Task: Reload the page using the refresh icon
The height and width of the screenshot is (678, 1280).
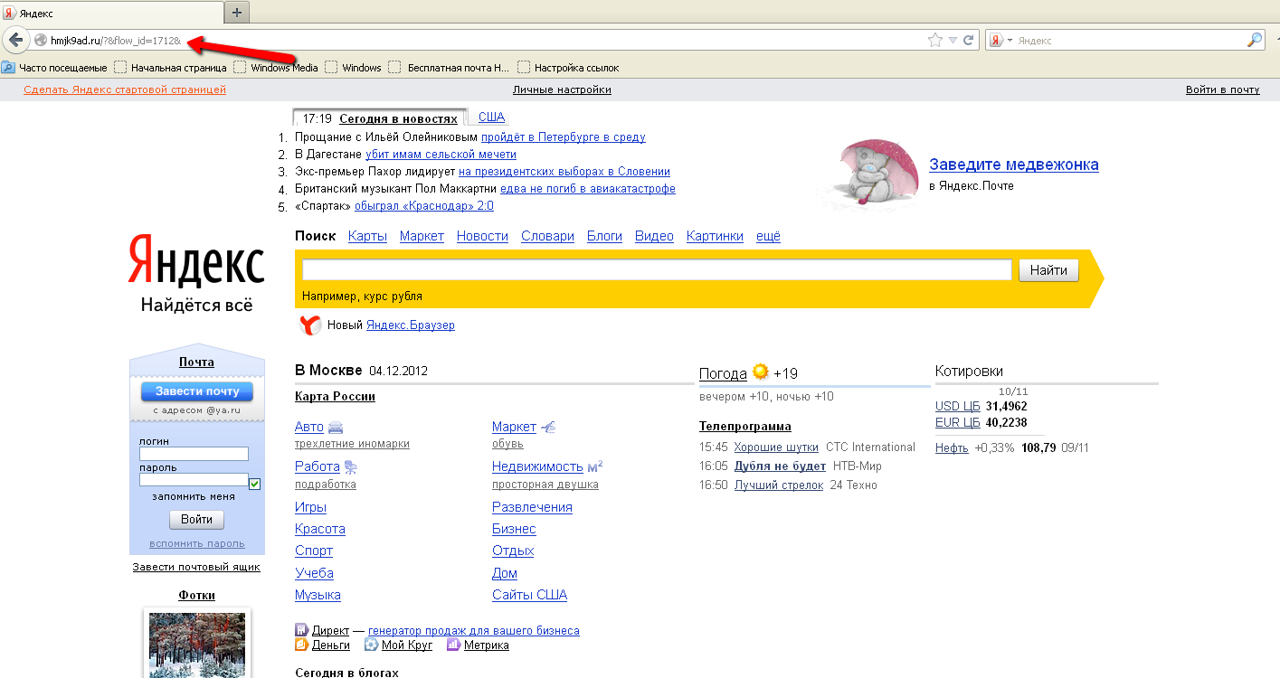Action: pos(968,40)
